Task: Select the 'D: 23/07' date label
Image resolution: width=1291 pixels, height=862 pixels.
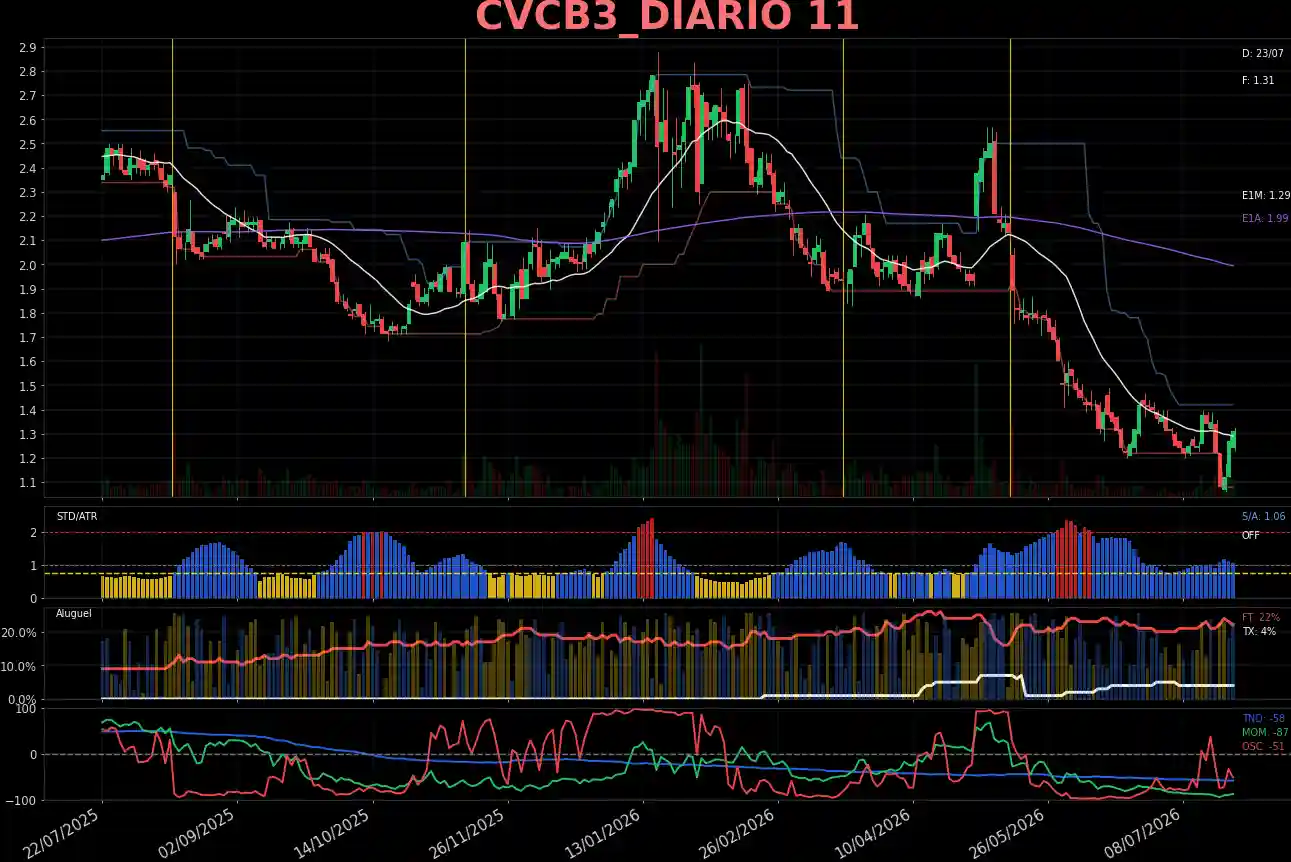Action: click(1262, 53)
